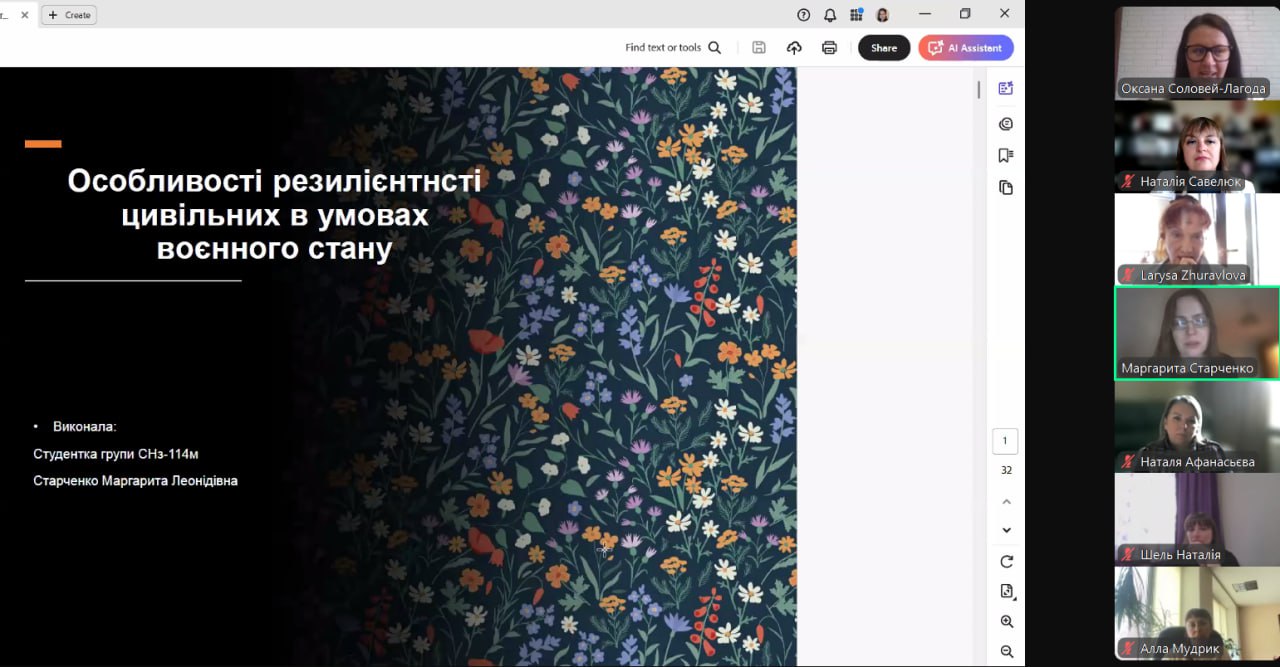Click the cloud upload icon
The image size is (1280, 667).
(x=794, y=47)
